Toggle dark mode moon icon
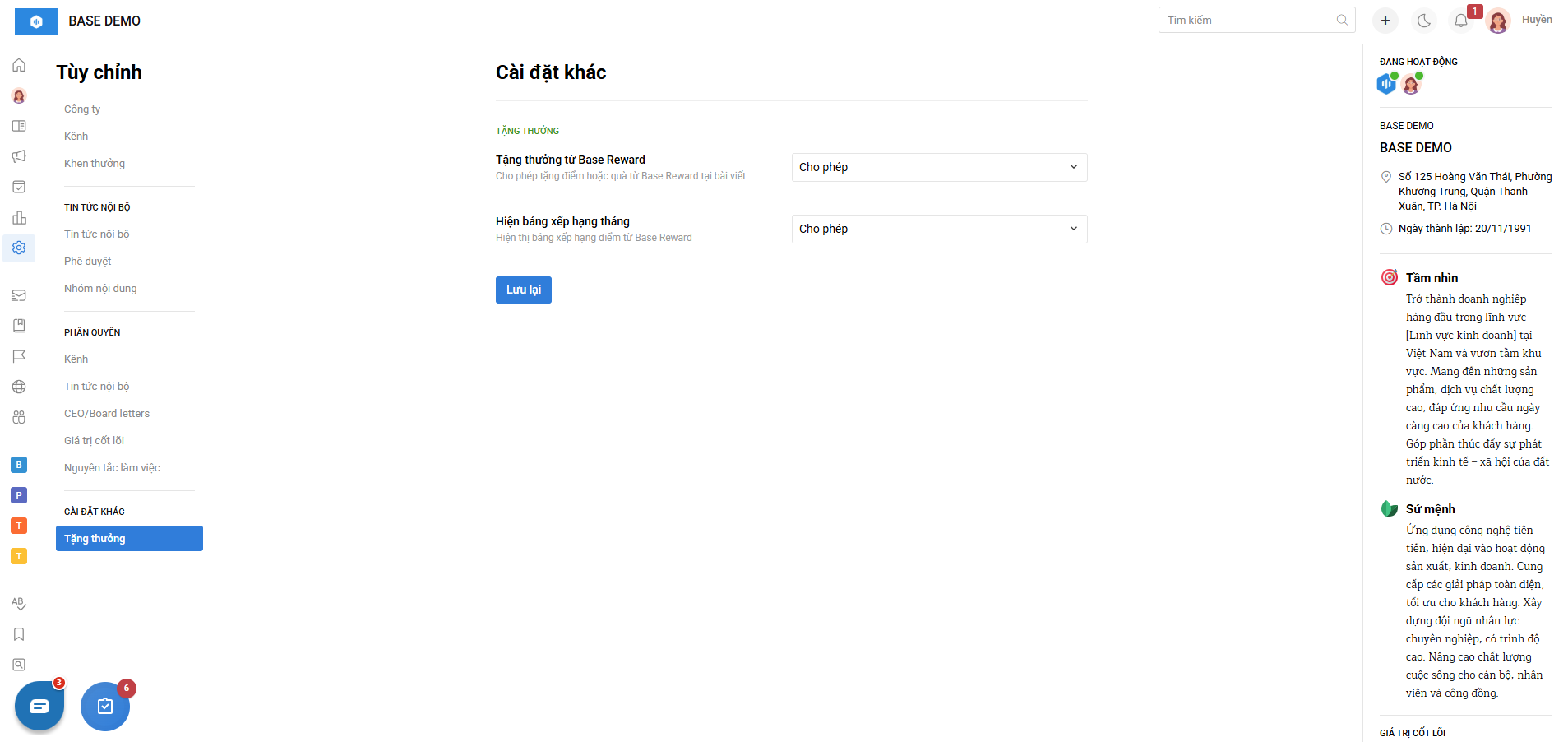 1424,21
